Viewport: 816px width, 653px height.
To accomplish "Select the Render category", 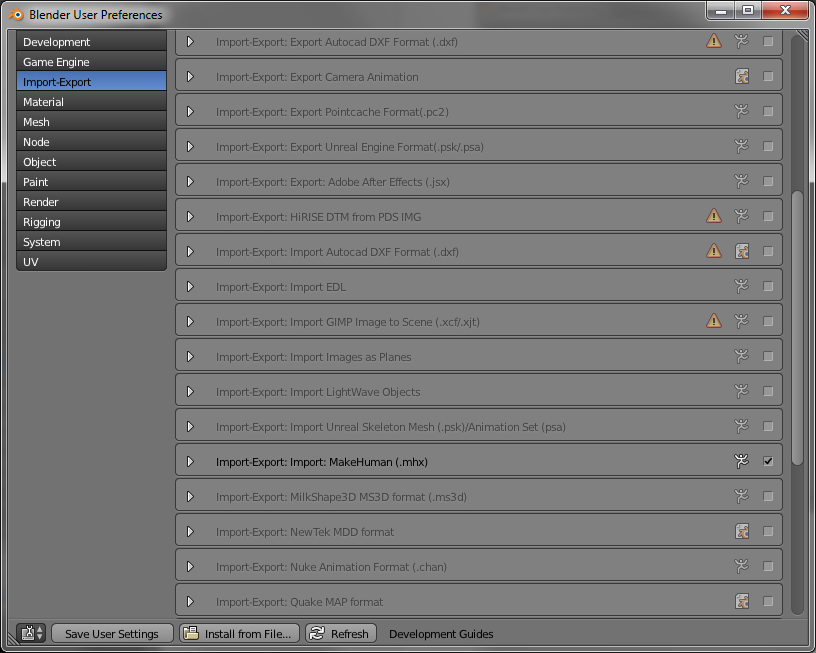I will [92, 202].
